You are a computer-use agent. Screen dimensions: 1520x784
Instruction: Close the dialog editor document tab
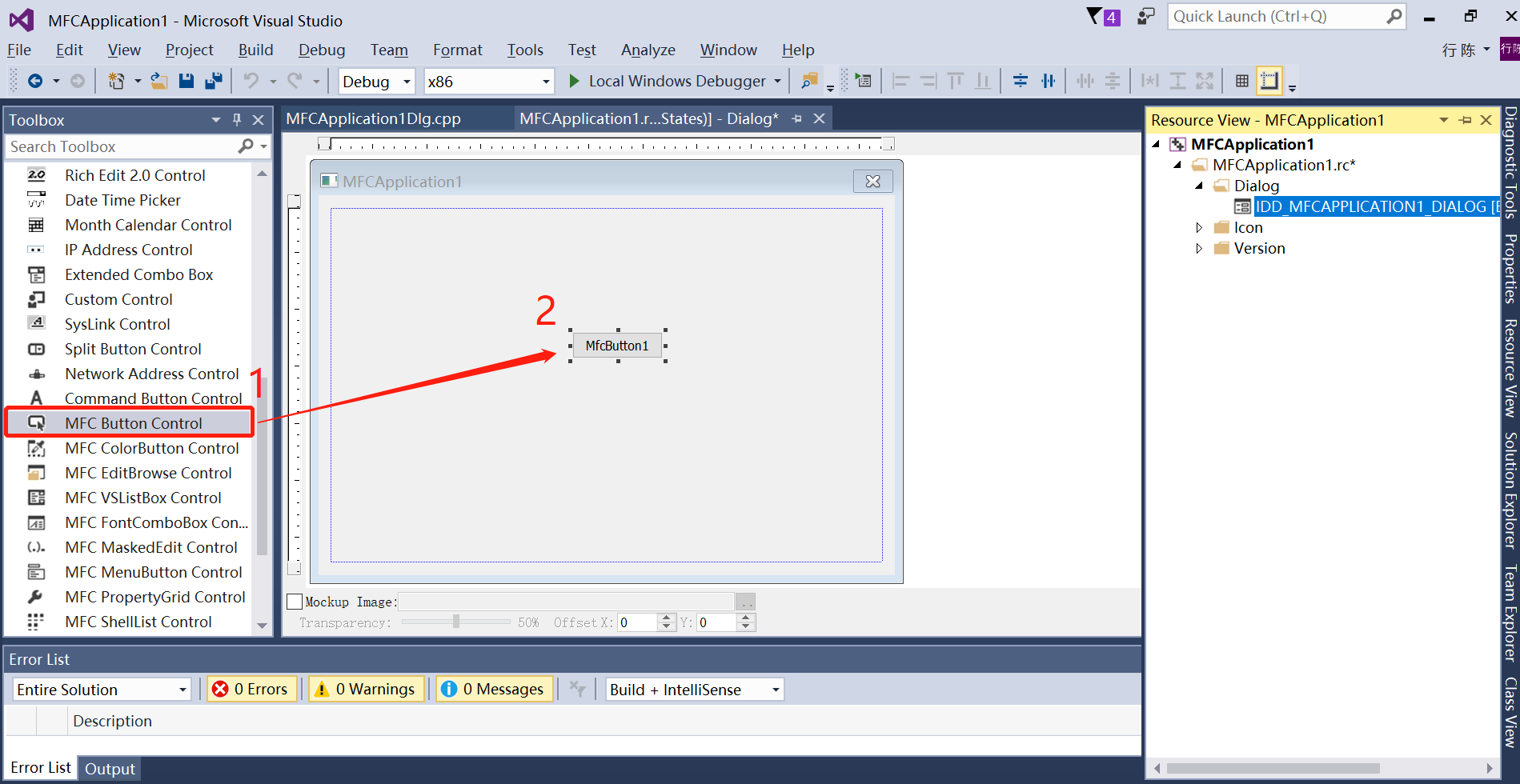pyautogui.click(x=819, y=118)
